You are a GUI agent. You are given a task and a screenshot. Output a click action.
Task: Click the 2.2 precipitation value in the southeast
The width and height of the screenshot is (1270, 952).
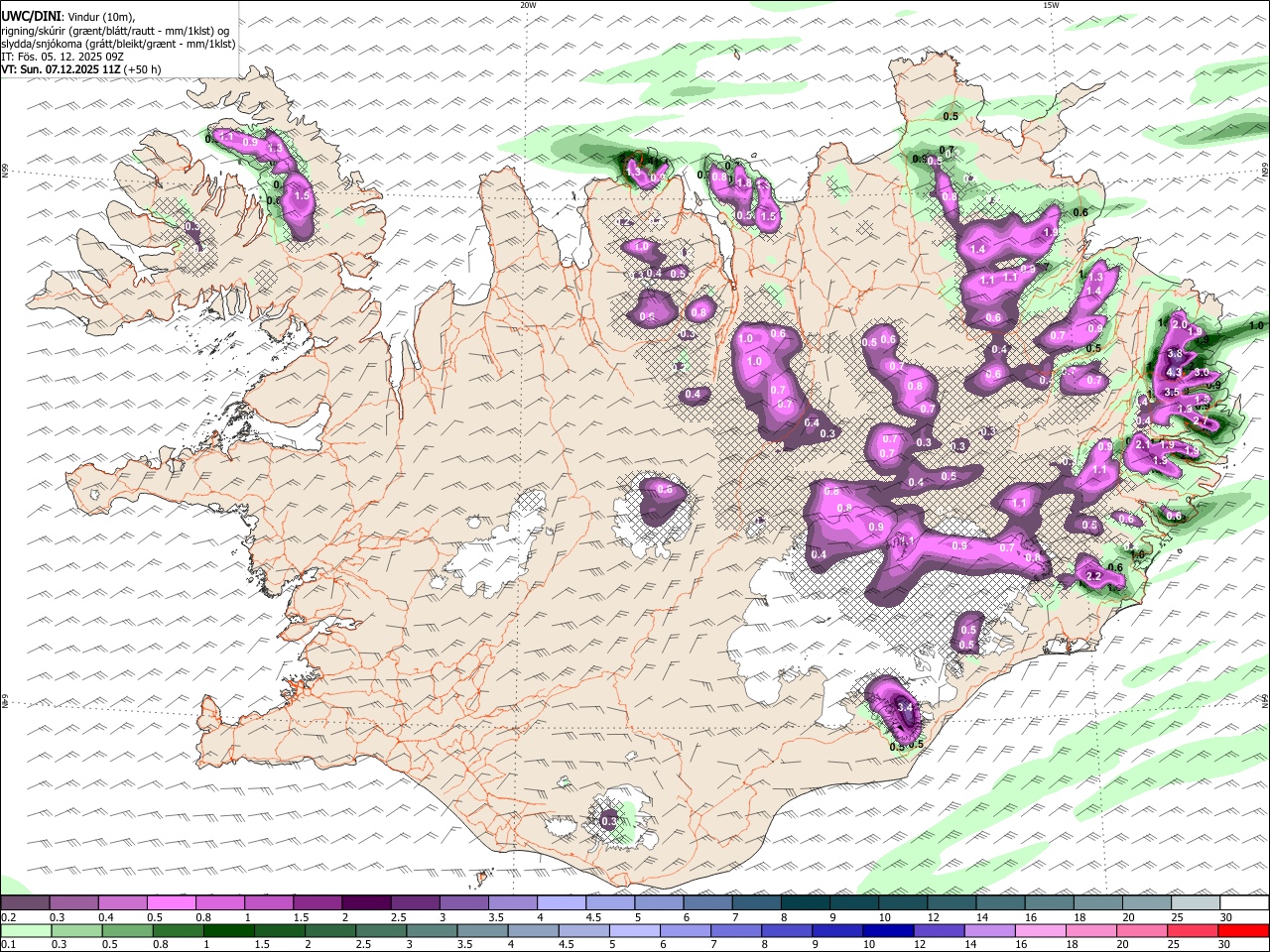(1094, 576)
